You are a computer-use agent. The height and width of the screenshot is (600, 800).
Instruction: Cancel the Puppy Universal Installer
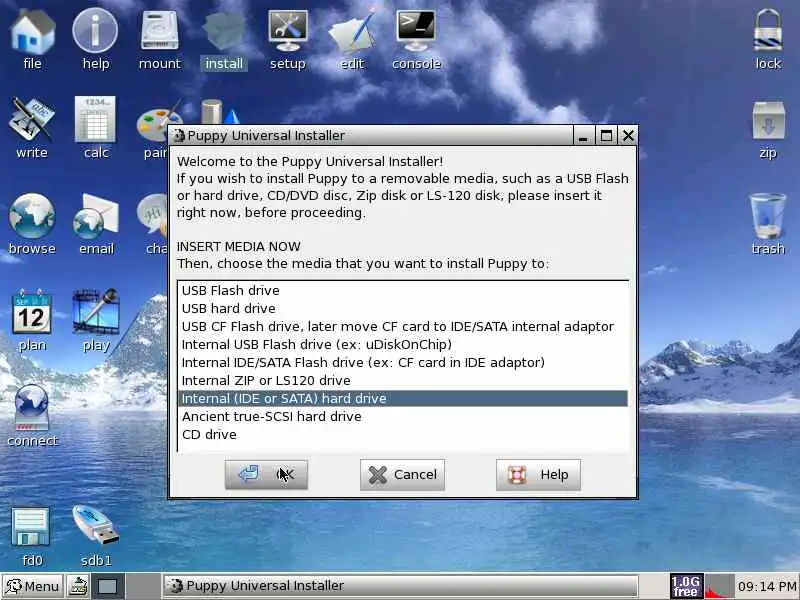402,474
